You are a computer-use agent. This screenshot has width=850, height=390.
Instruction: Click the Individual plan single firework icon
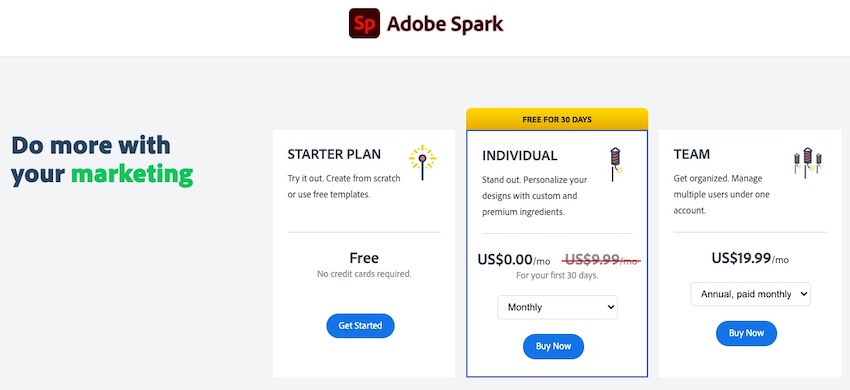pos(615,164)
